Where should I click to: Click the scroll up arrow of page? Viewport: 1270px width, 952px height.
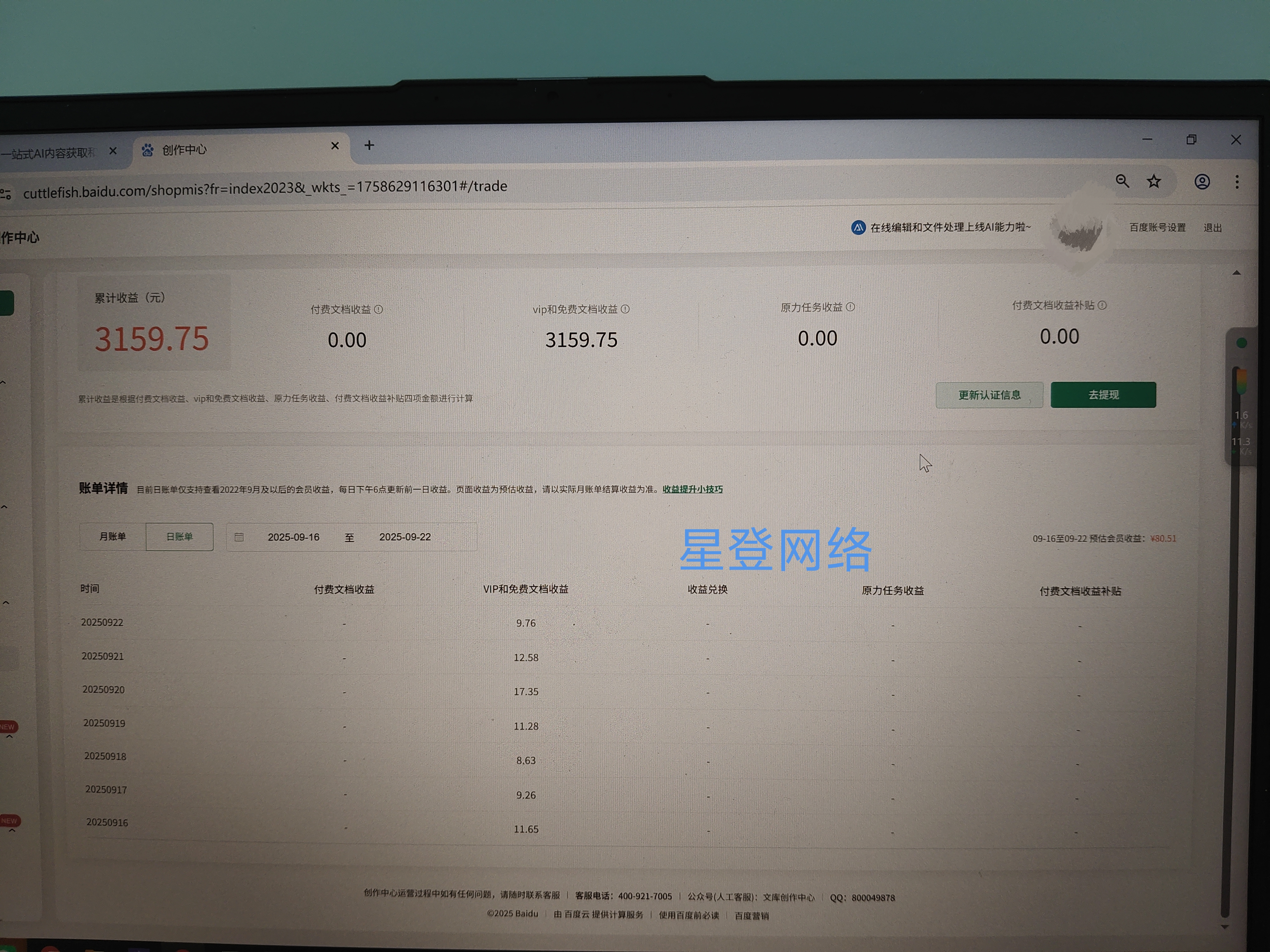[1236, 273]
